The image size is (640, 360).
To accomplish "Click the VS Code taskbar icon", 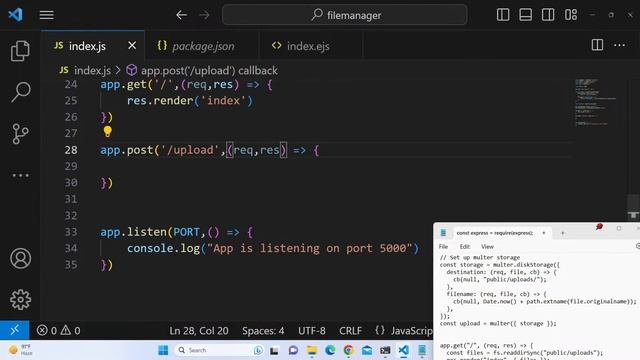I will (403, 350).
